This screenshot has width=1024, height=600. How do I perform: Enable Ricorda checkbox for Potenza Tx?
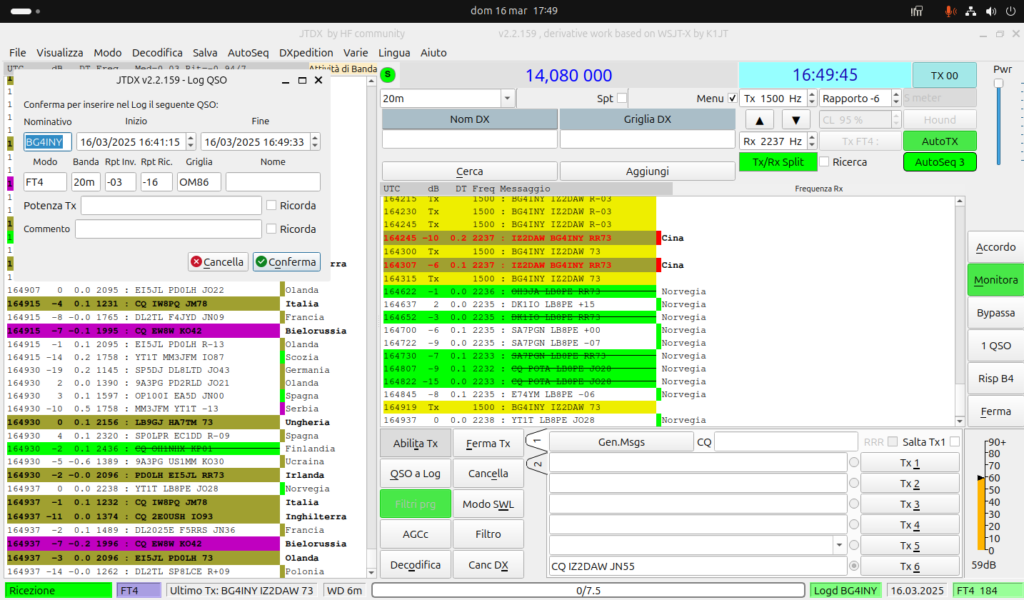[272, 205]
